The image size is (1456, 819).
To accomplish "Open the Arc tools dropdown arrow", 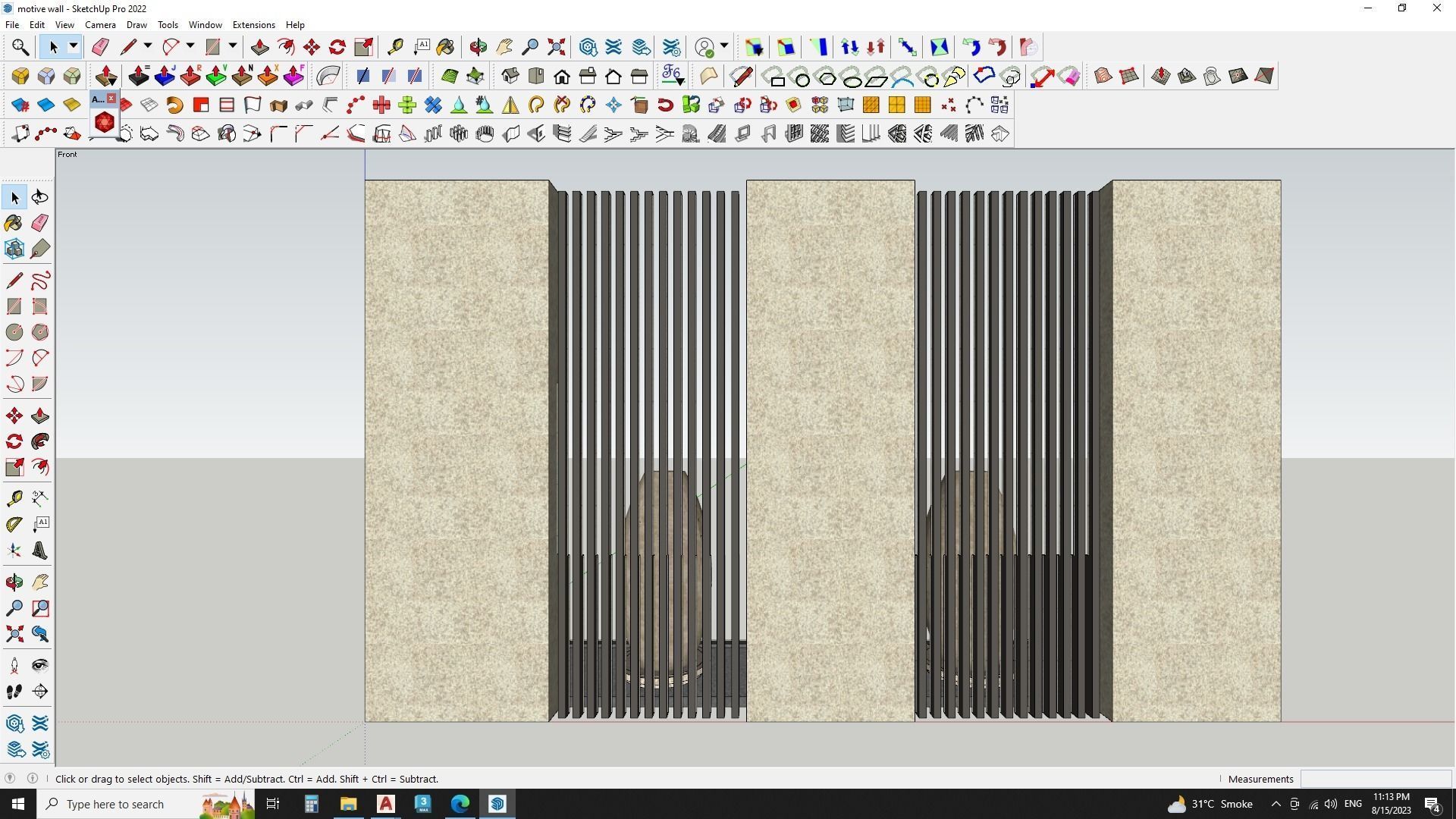I will tap(190, 47).
